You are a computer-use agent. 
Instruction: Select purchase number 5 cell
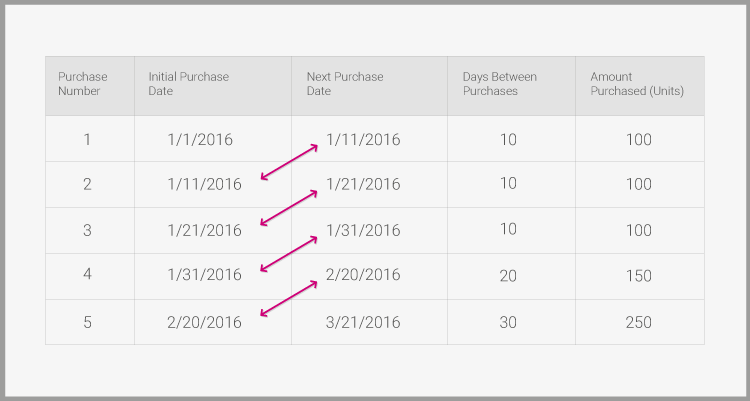[87, 322]
